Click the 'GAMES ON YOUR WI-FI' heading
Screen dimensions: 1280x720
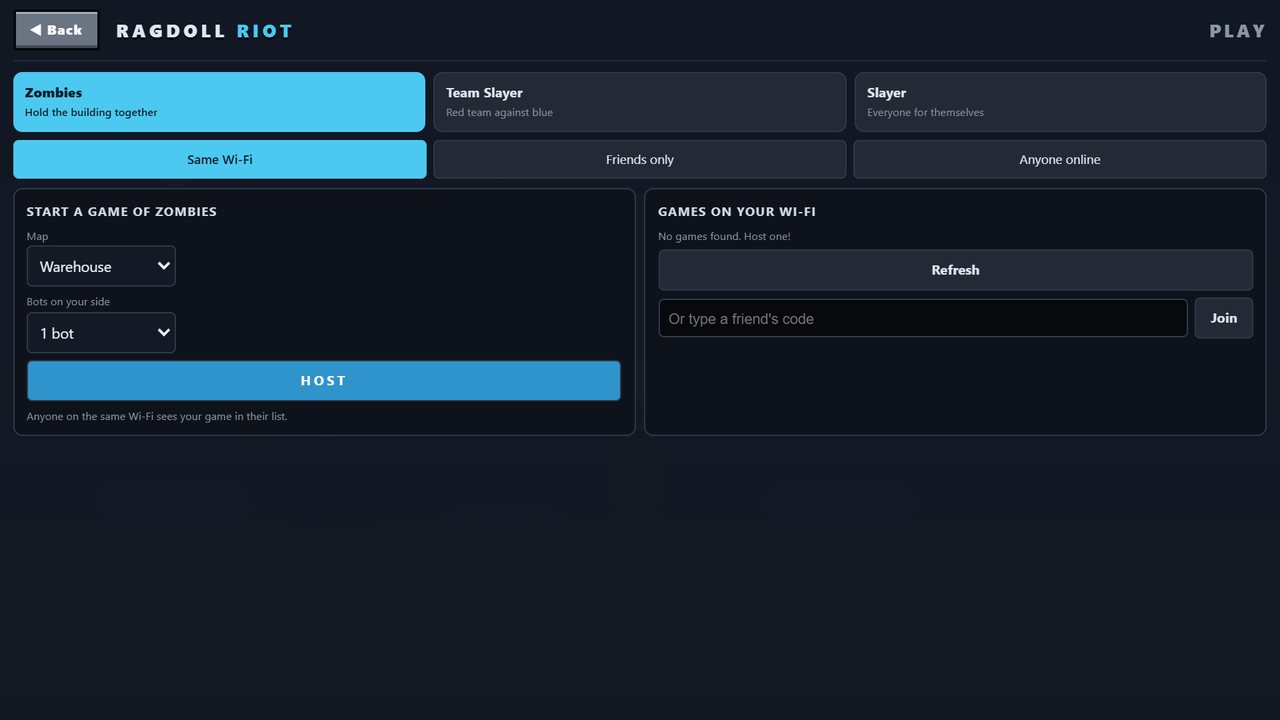pyautogui.click(x=737, y=212)
